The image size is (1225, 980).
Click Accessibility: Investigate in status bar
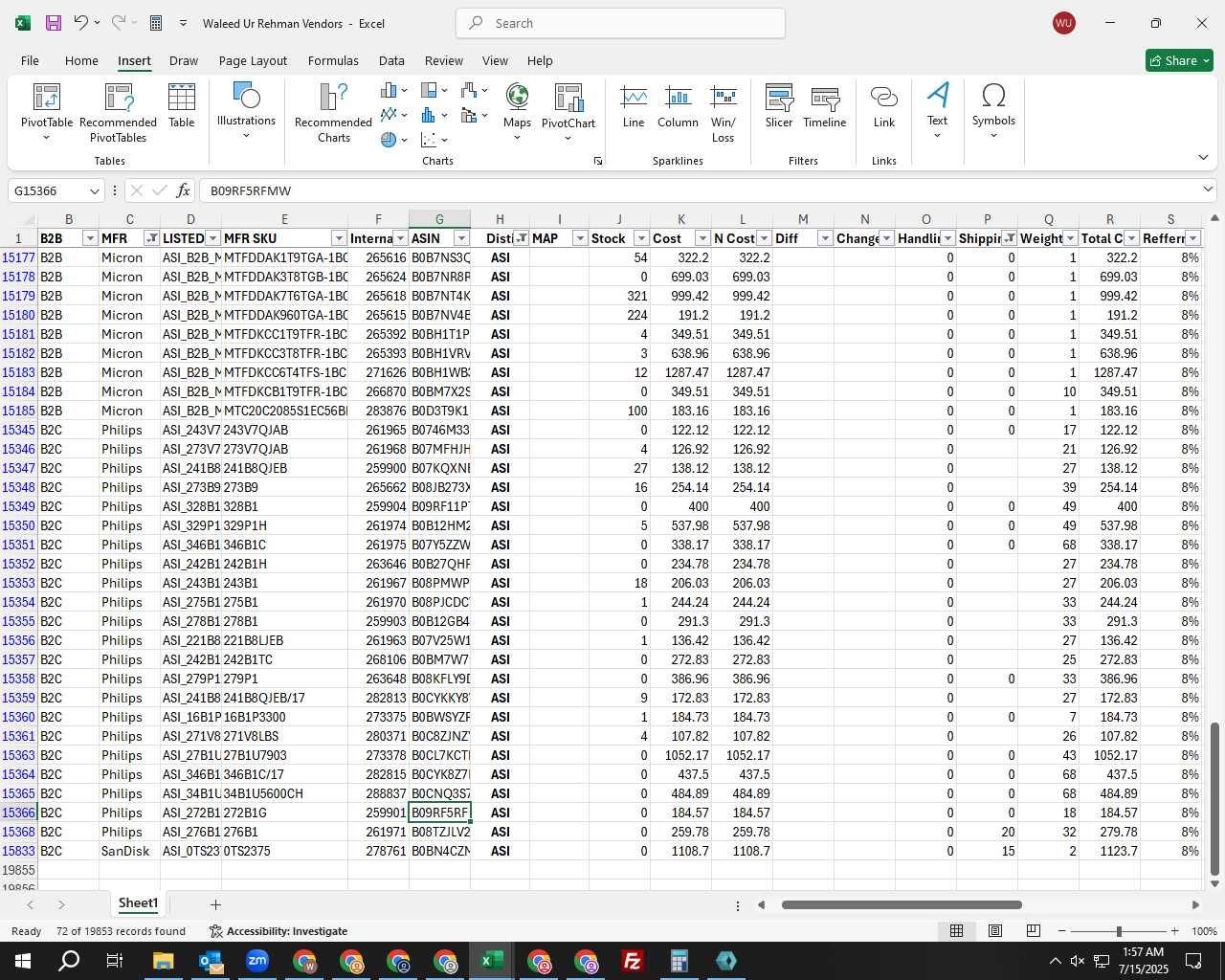(x=278, y=931)
